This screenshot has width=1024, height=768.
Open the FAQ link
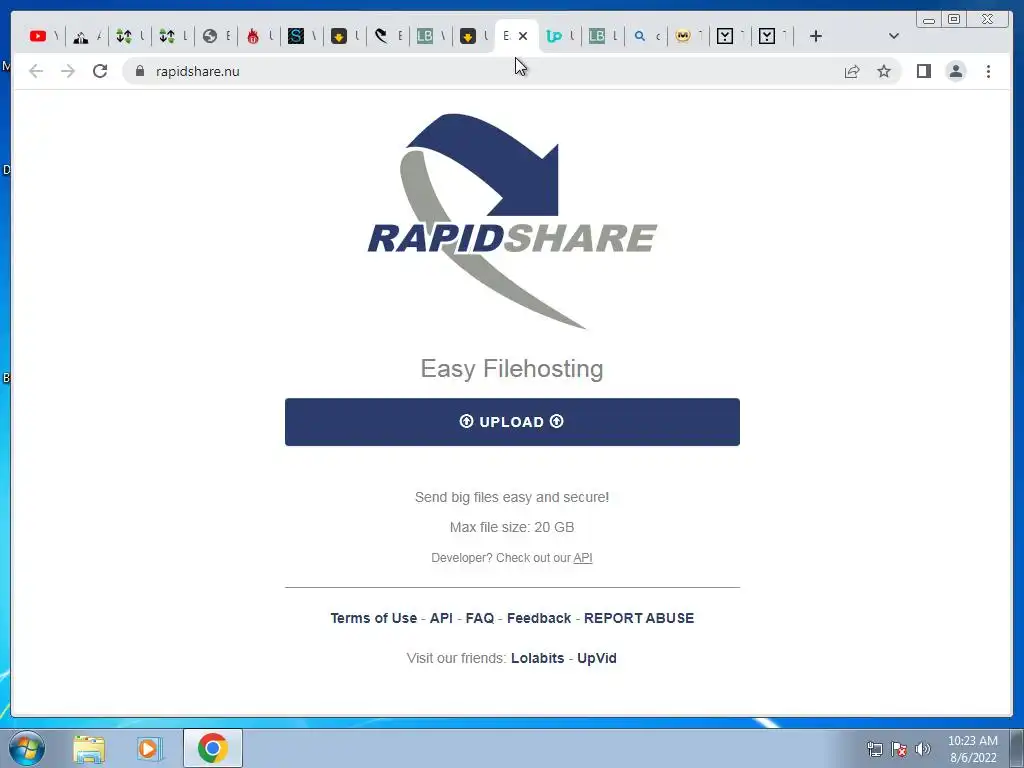[479, 618]
